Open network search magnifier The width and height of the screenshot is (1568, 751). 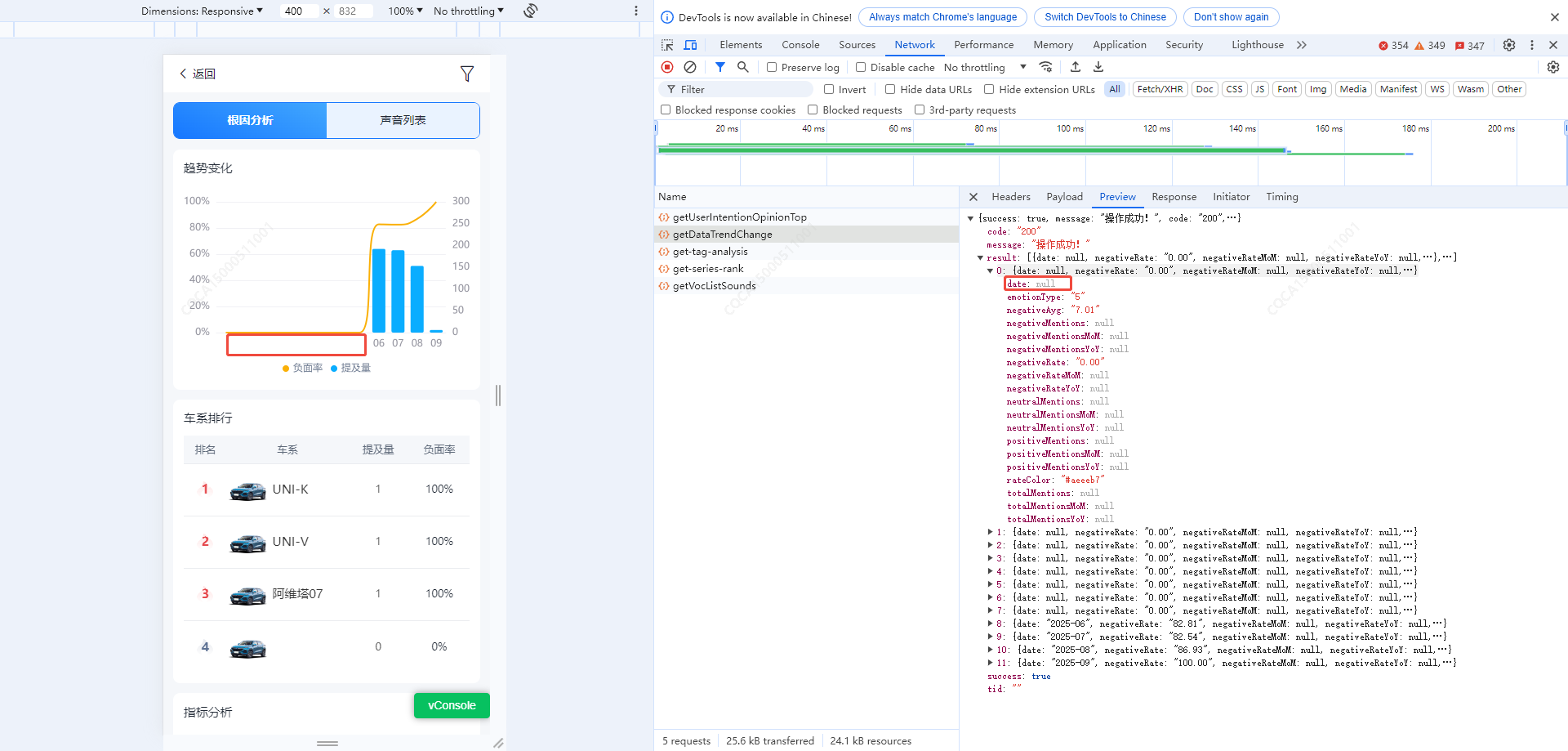pos(742,67)
